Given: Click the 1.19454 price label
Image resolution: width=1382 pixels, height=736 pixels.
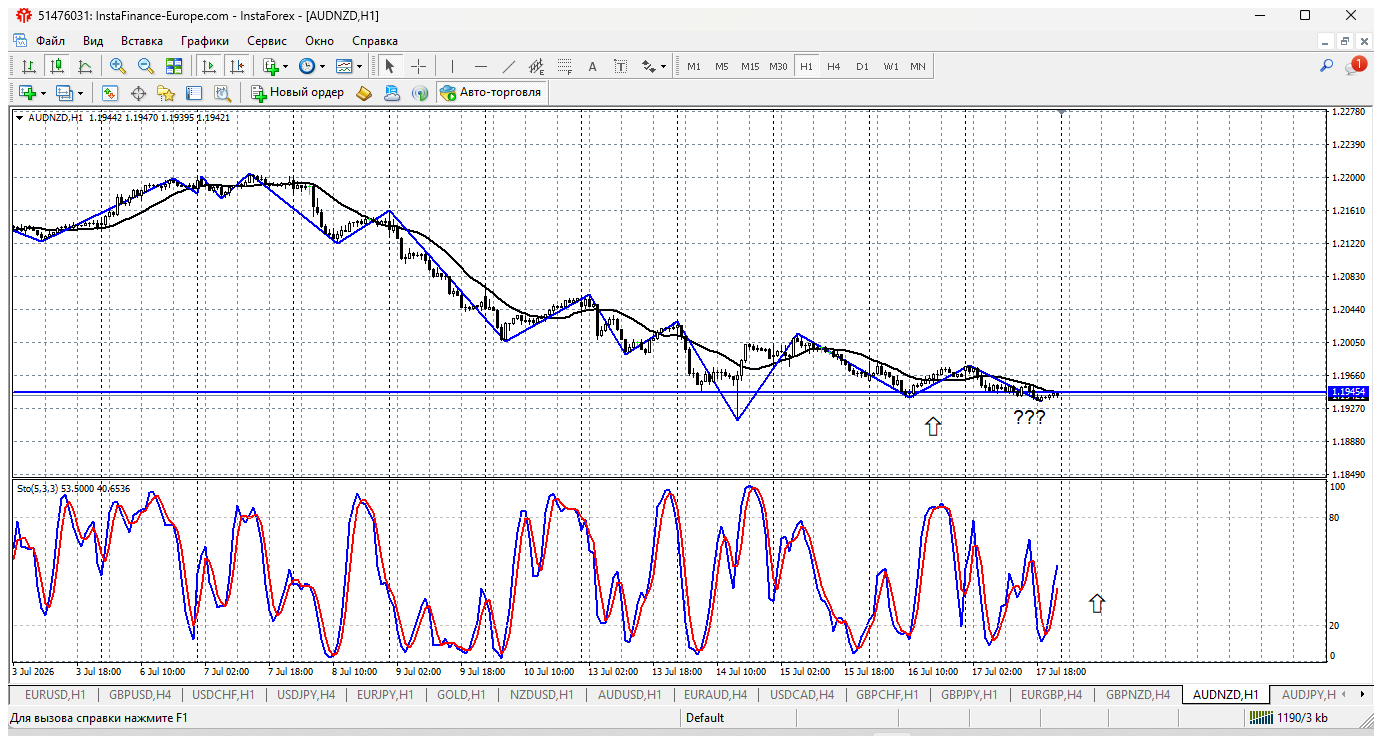Looking at the screenshot, I should click(x=1350, y=393).
